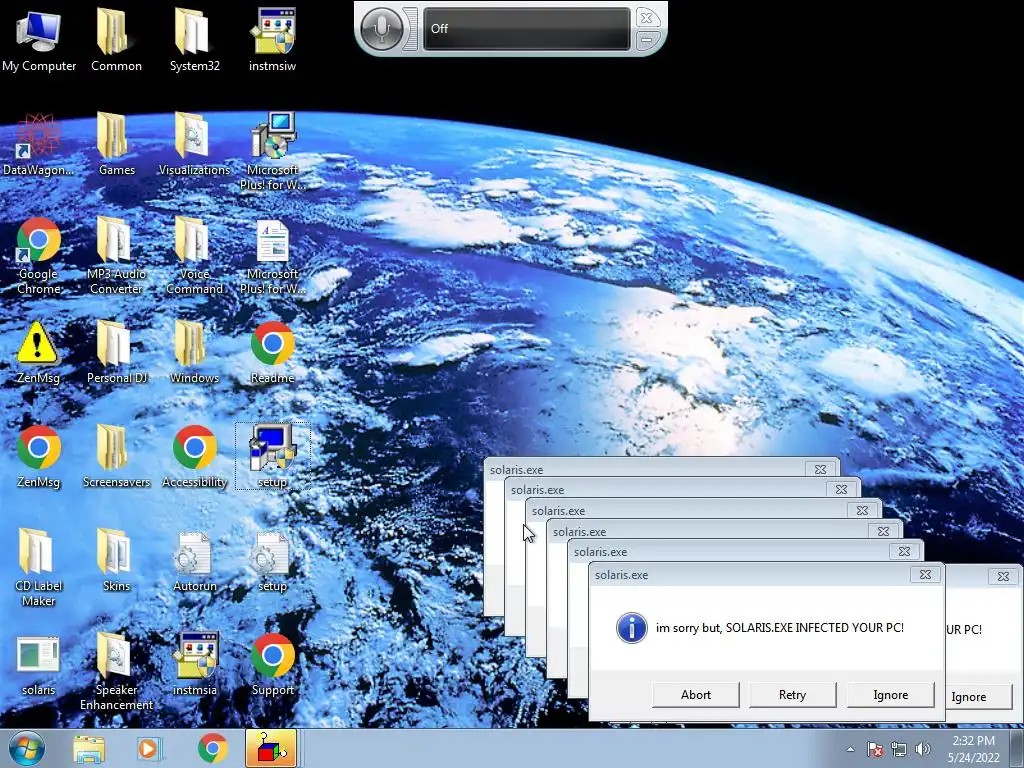Select the CD Label Maker folder
Image resolution: width=1024 pixels, height=768 pixels.
pos(39,567)
